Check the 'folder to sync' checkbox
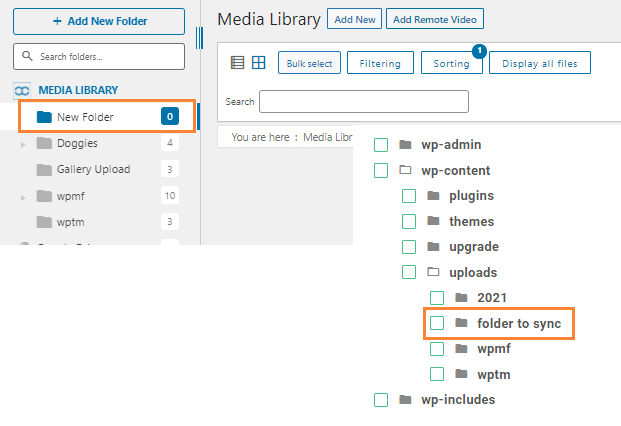 point(436,323)
